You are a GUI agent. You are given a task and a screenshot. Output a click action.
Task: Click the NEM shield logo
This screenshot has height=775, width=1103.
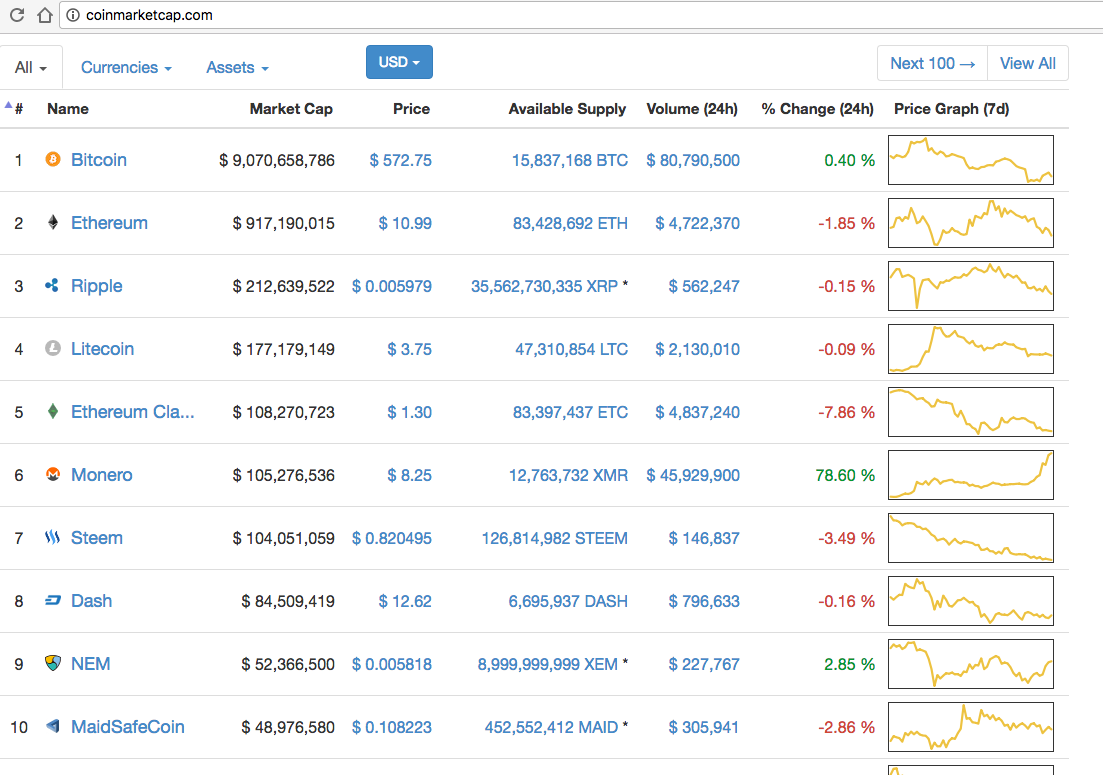[53, 663]
